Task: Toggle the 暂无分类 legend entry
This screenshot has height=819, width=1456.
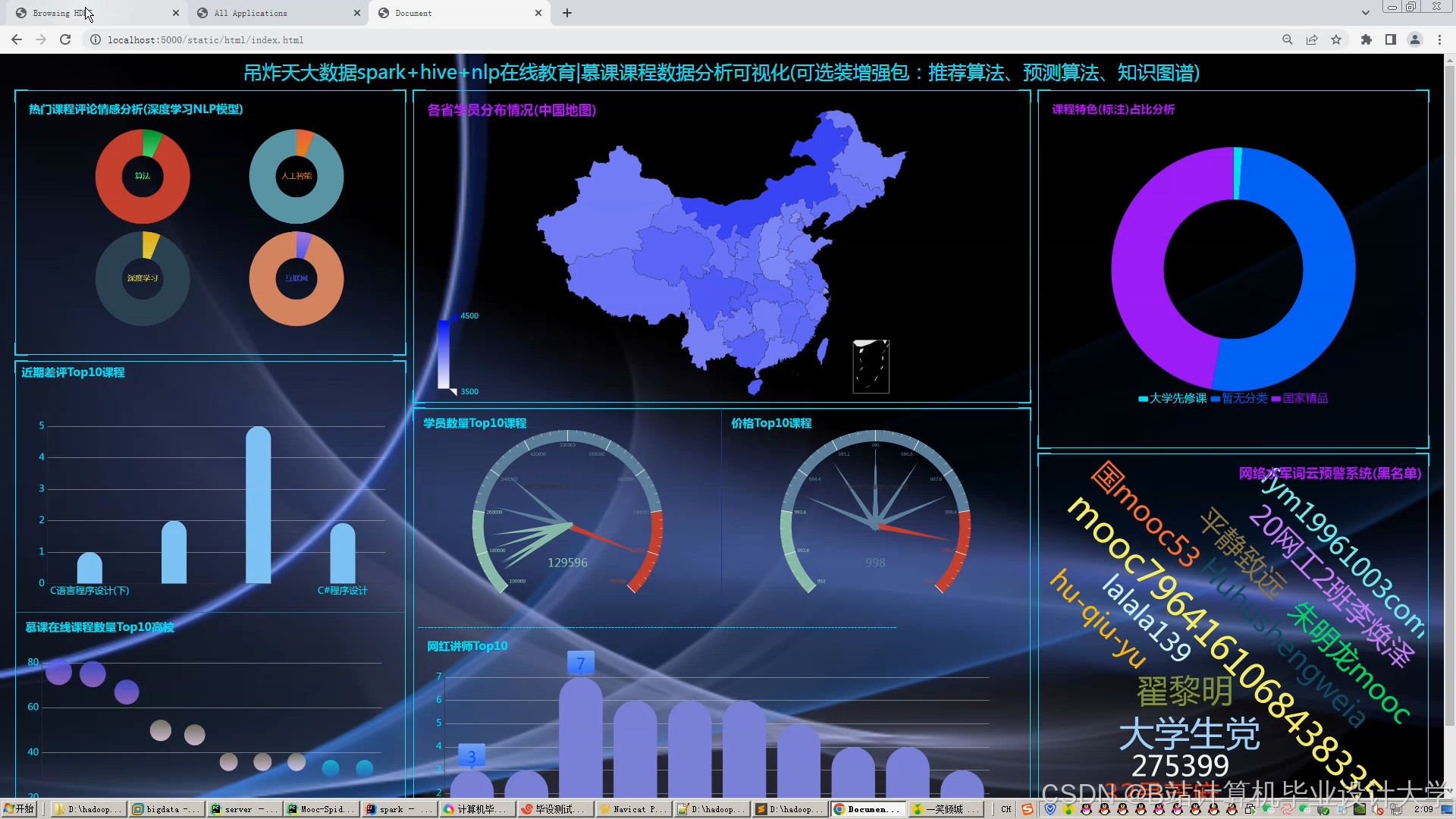Action: click(1241, 397)
